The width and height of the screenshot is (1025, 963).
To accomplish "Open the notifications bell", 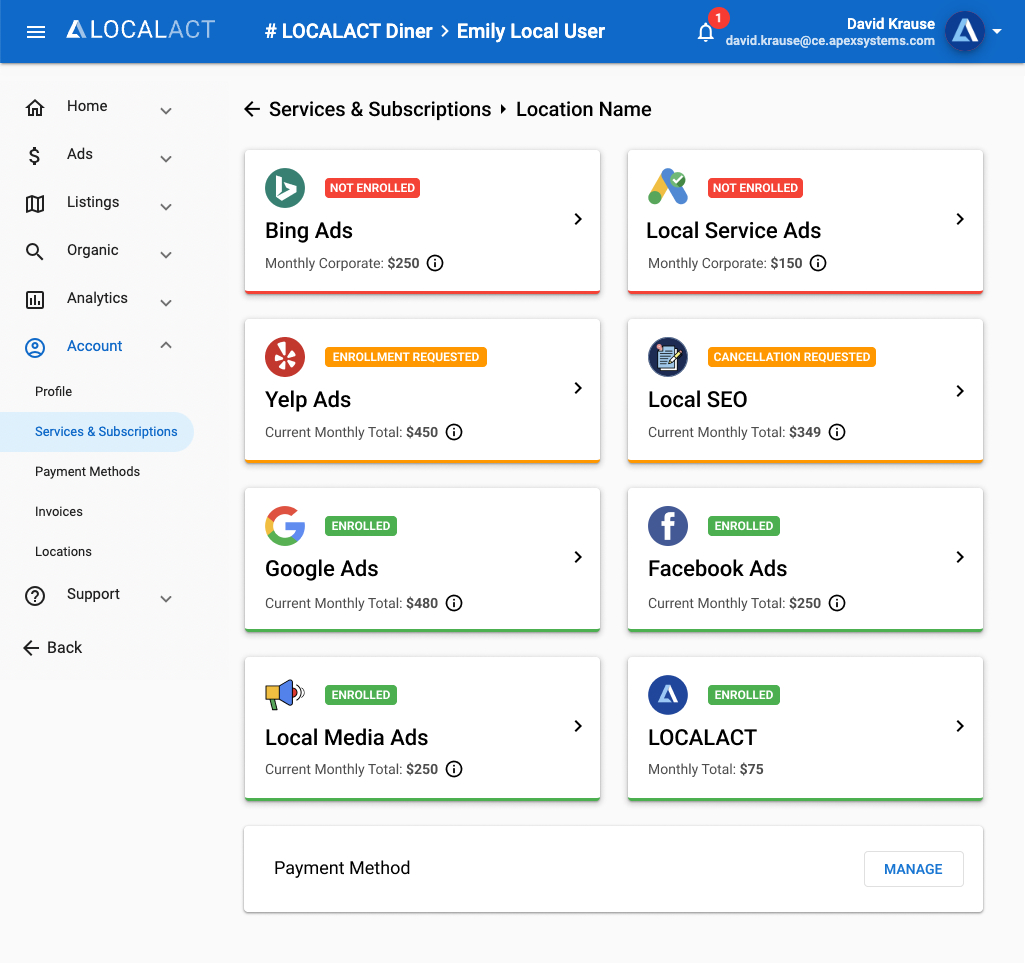I will point(705,32).
